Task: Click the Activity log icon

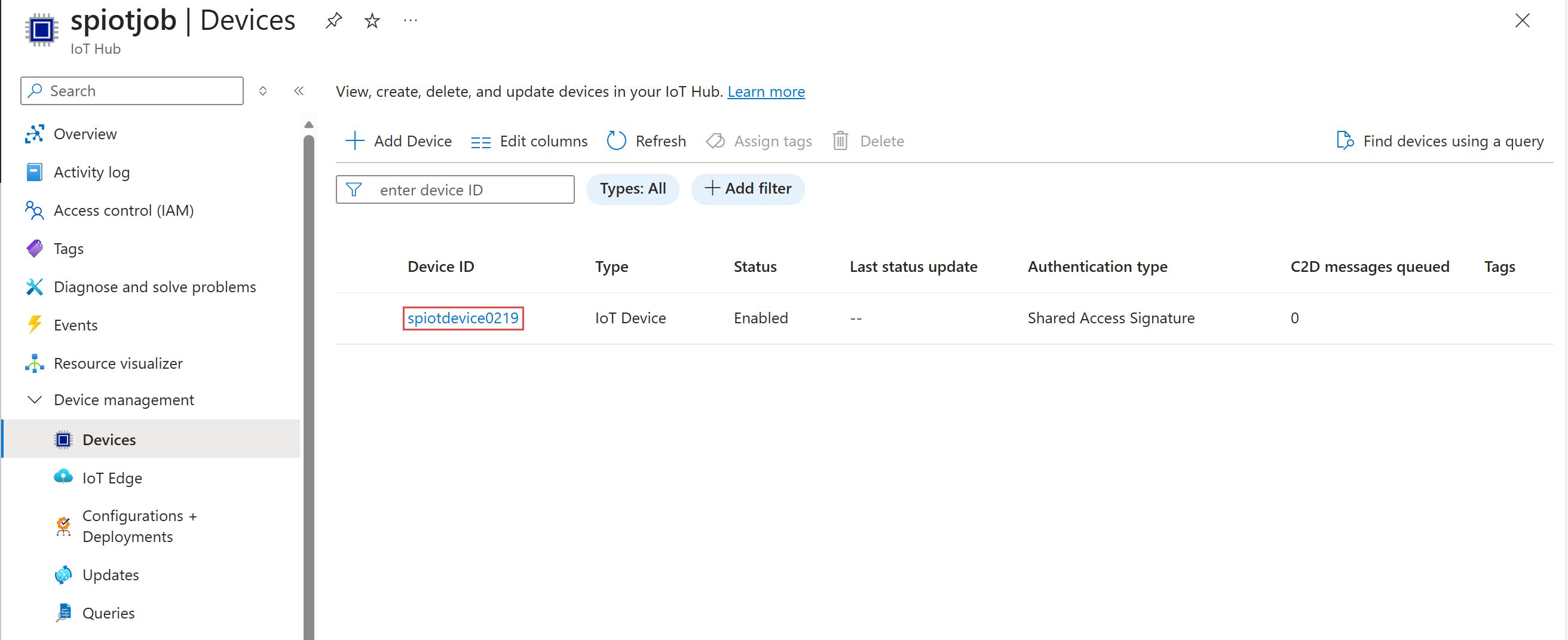Action: point(34,172)
